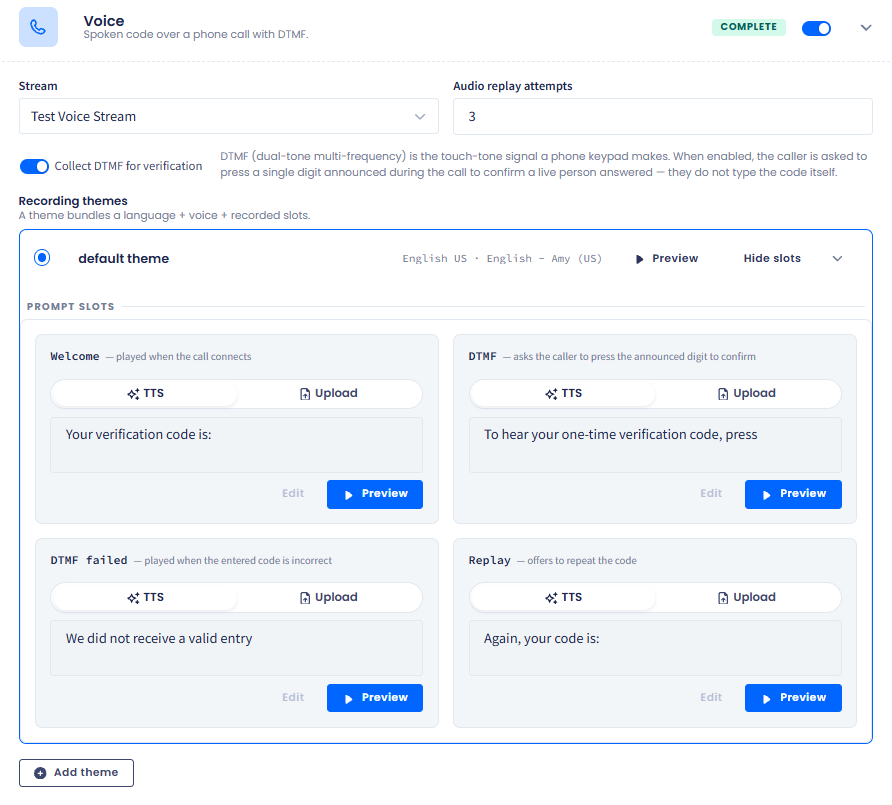Screen dimensions: 892x805
Task: Disable the Voice channel toggle
Action: tap(816, 28)
